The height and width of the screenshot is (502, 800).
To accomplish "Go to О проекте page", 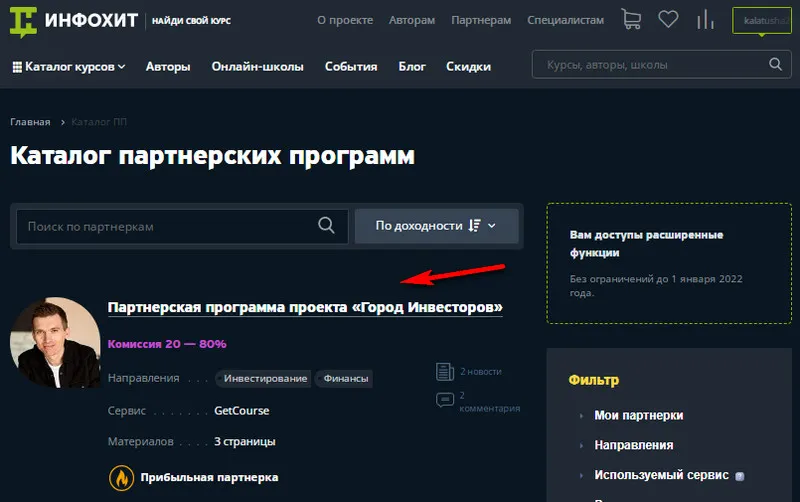I will pyautogui.click(x=345, y=20).
